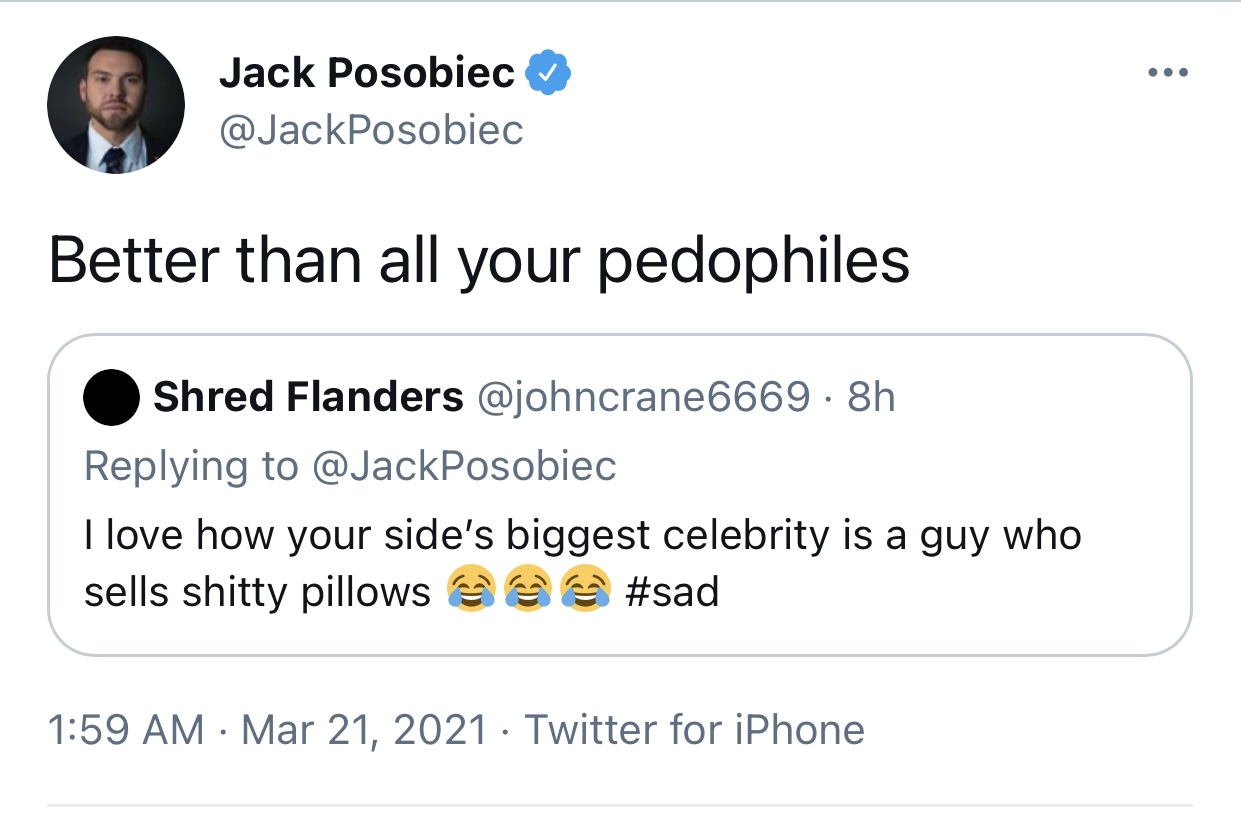This screenshot has height=815, width=1241.
Task: Click the Twitter for iPhone source label
Action: pyautogui.click(x=694, y=729)
